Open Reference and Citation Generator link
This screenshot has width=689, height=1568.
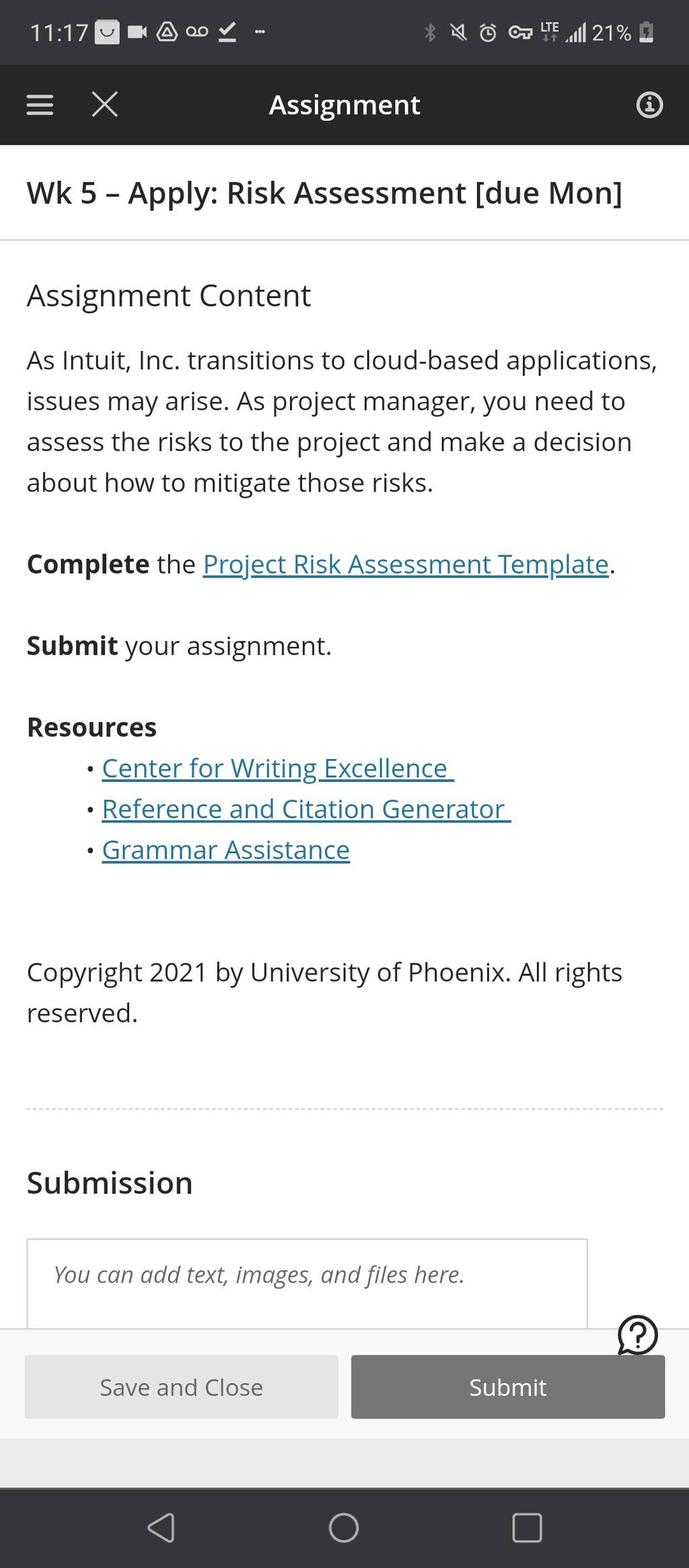306,810
